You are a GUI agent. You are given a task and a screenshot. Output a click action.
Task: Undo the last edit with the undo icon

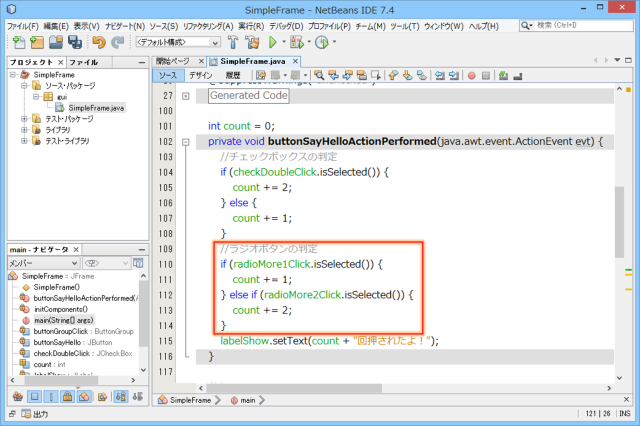point(98,42)
